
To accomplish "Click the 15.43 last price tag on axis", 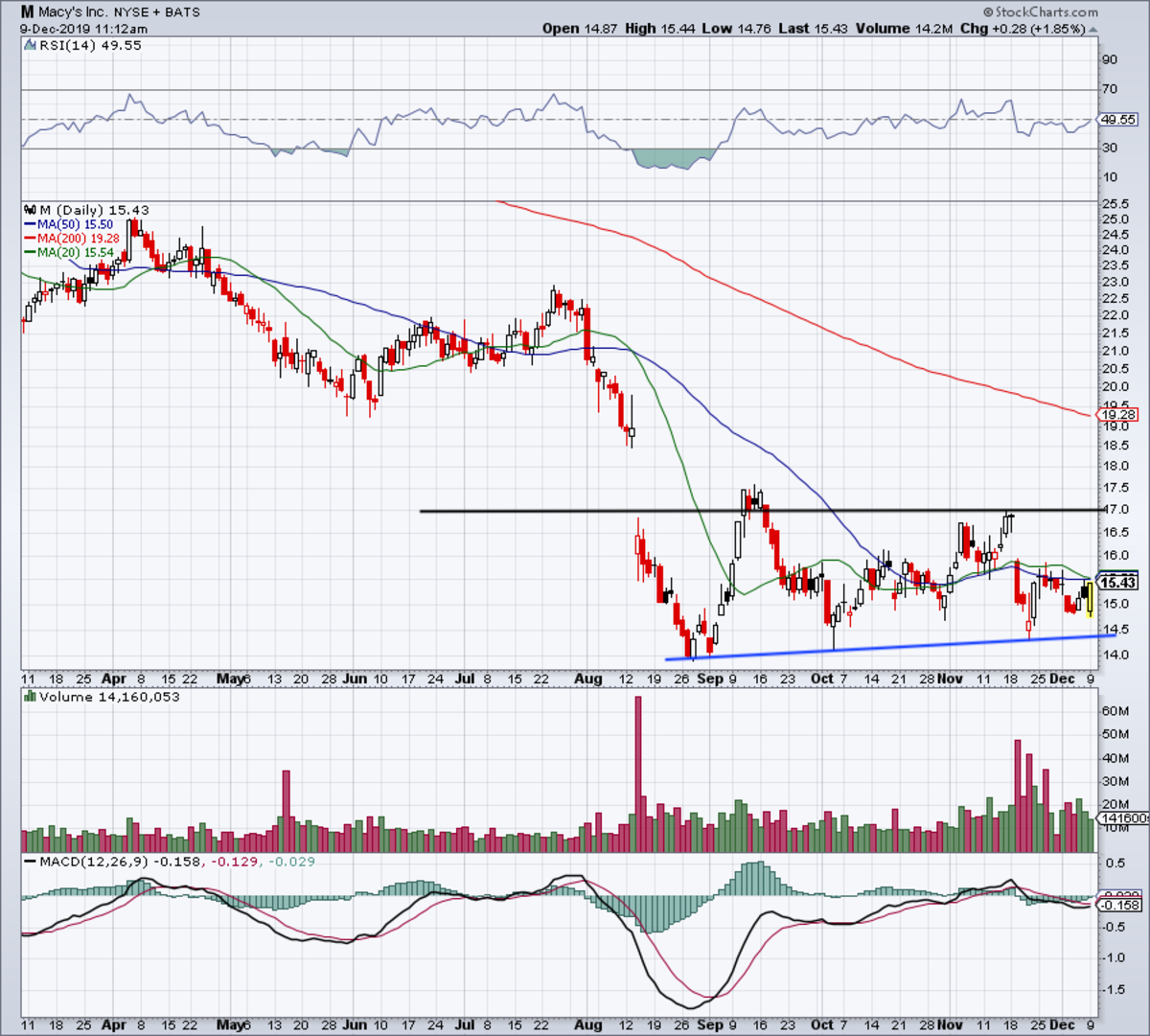I will point(1117,583).
